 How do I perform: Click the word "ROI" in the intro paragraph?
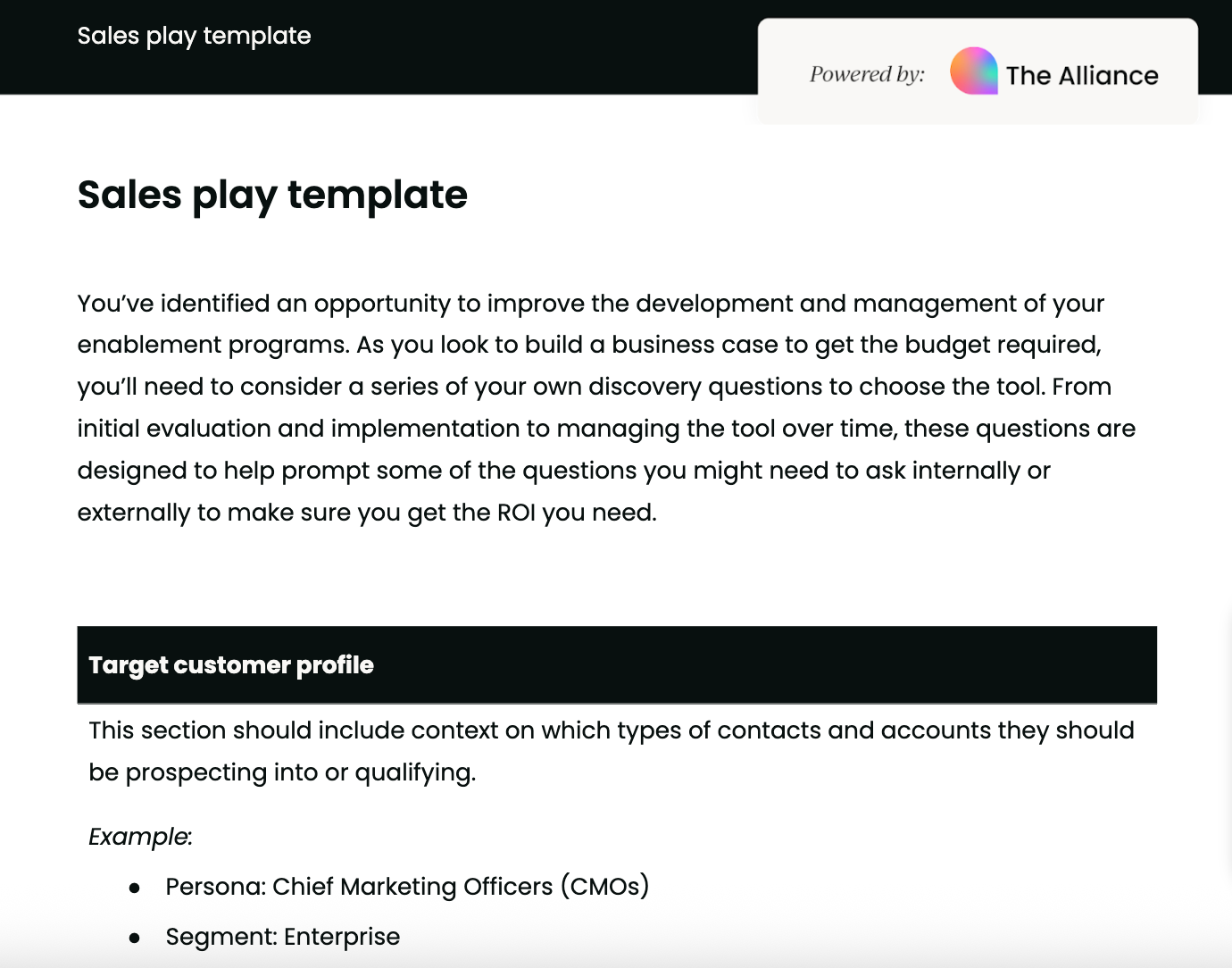point(516,513)
